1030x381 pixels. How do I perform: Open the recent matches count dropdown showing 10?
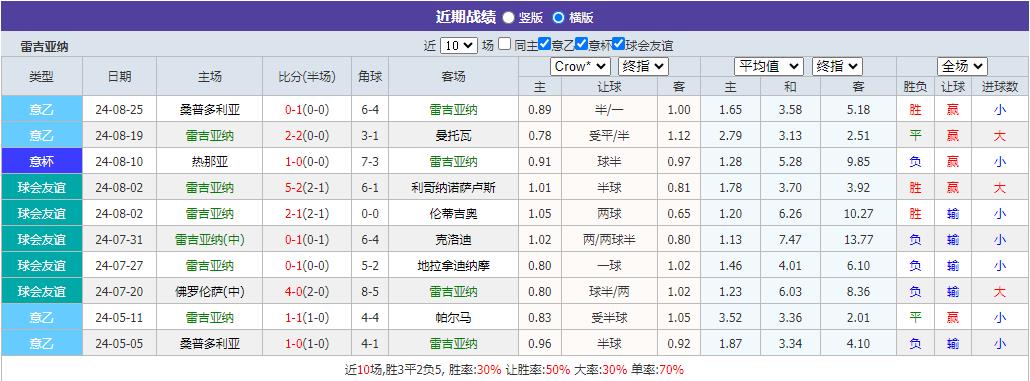tap(459, 45)
